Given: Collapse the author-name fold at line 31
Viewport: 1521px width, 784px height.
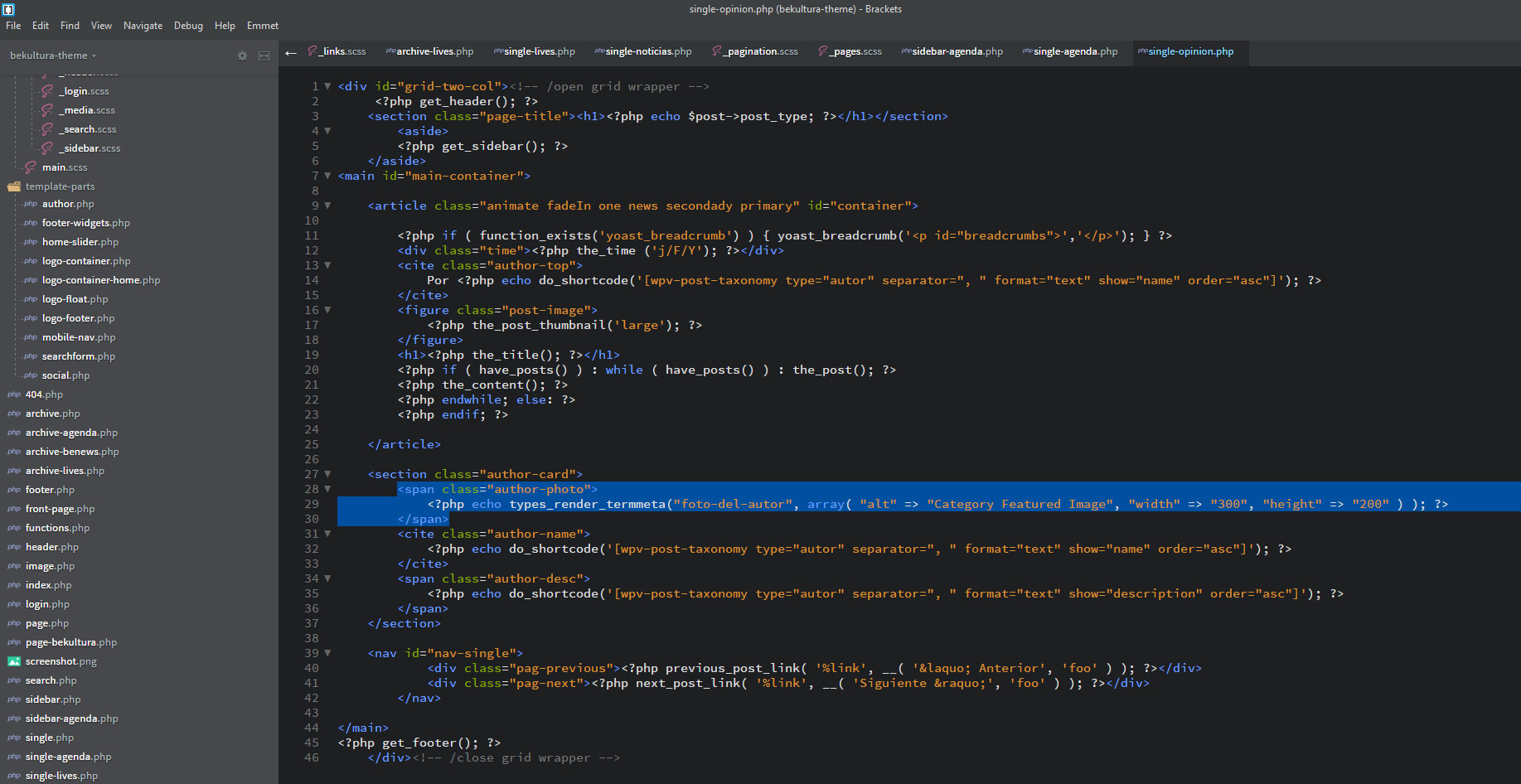Looking at the screenshot, I should point(327,534).
